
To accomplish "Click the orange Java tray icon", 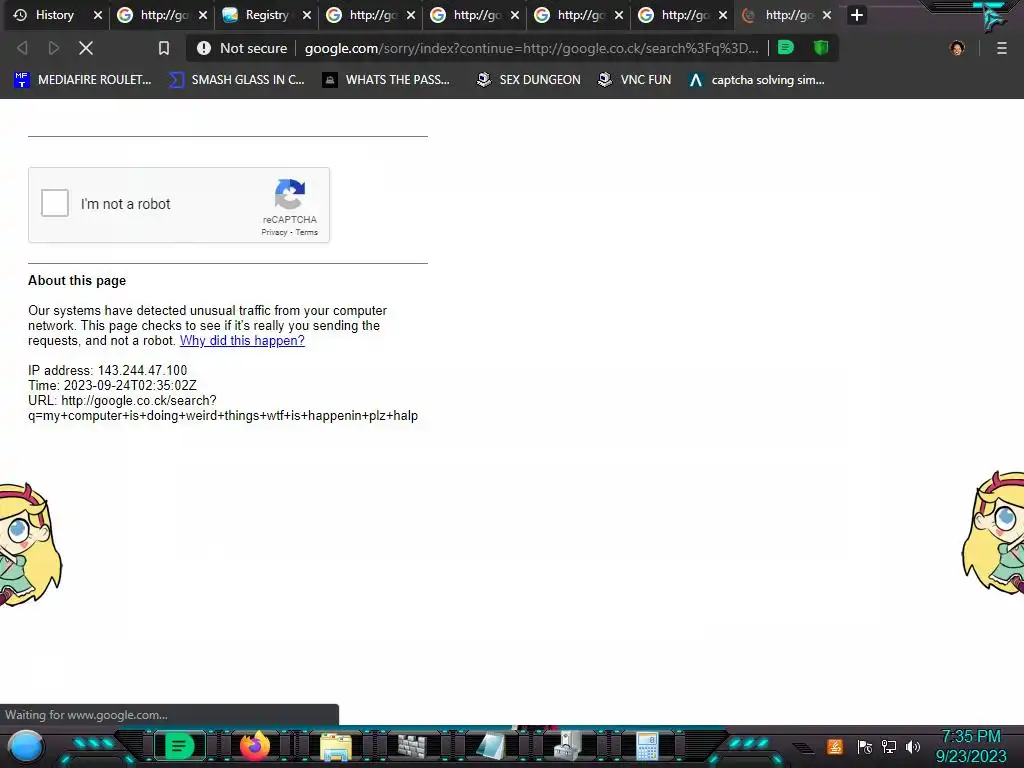I will pyautogui.click(x=835, y=746).
